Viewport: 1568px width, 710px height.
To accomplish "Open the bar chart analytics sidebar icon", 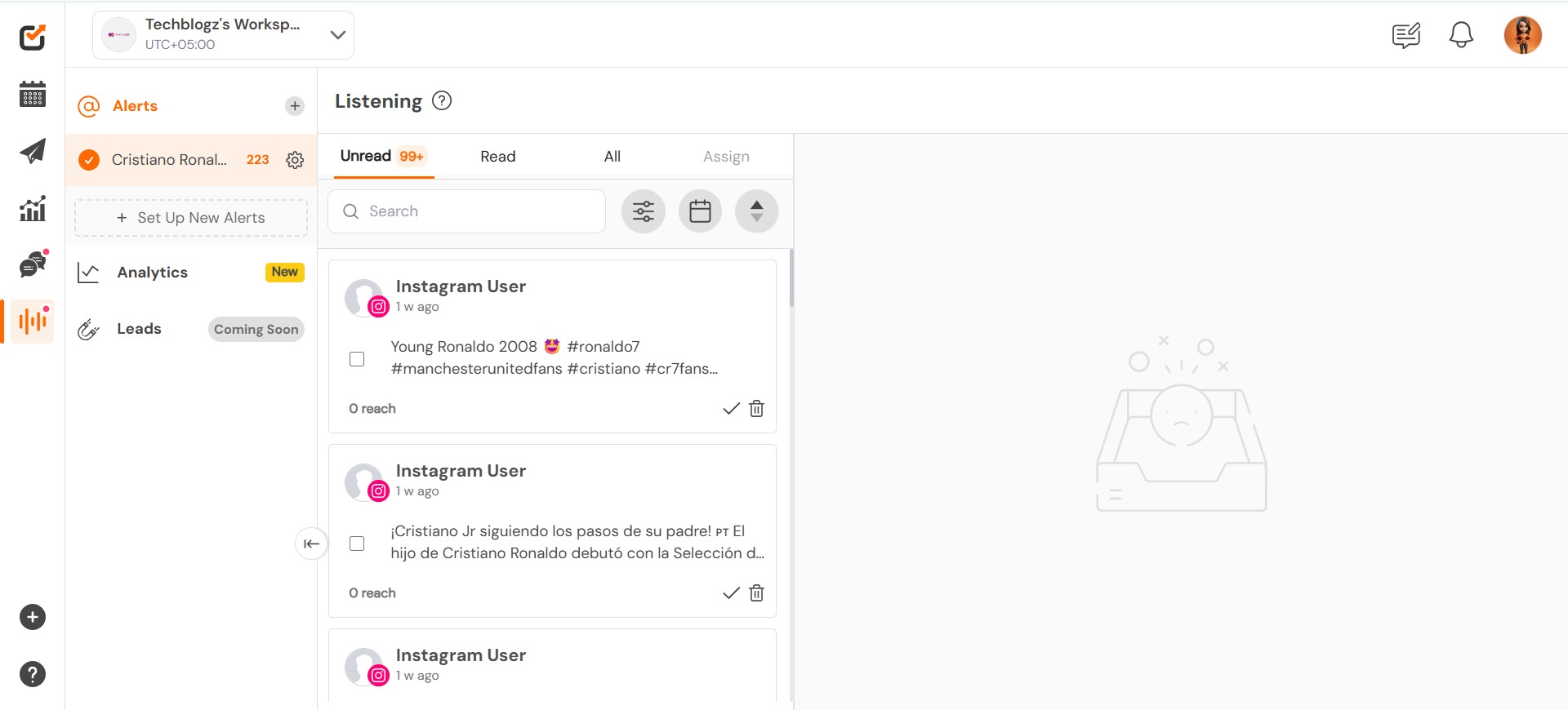I will [32, 208].
